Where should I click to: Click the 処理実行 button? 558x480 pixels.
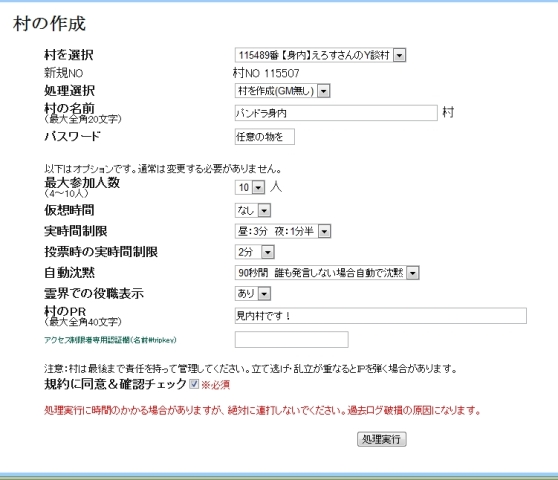pos(381,439)
